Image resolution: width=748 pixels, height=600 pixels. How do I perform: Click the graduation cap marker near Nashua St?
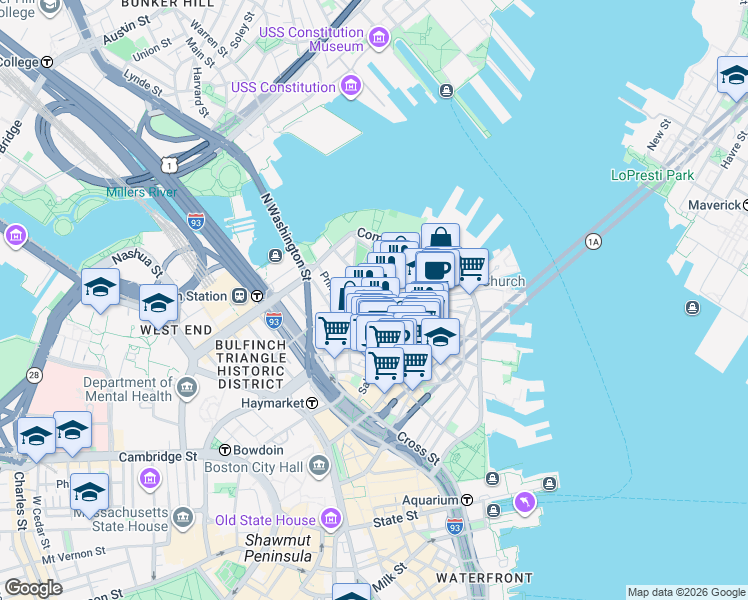(x=100, y=289)
